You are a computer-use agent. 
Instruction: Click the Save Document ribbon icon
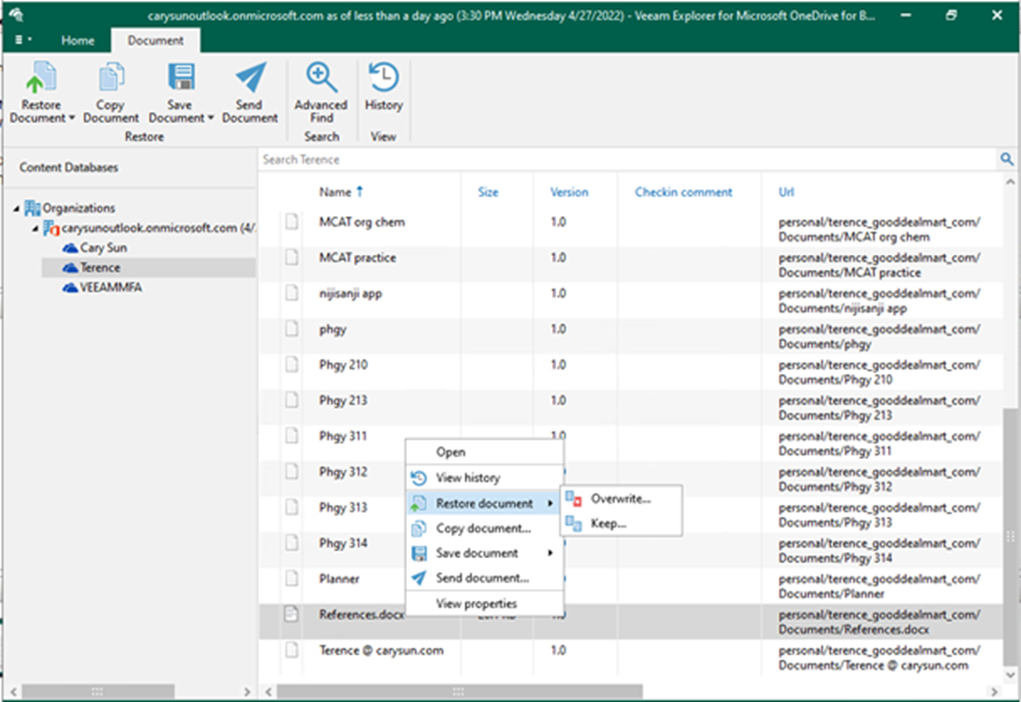pos(180,77)
